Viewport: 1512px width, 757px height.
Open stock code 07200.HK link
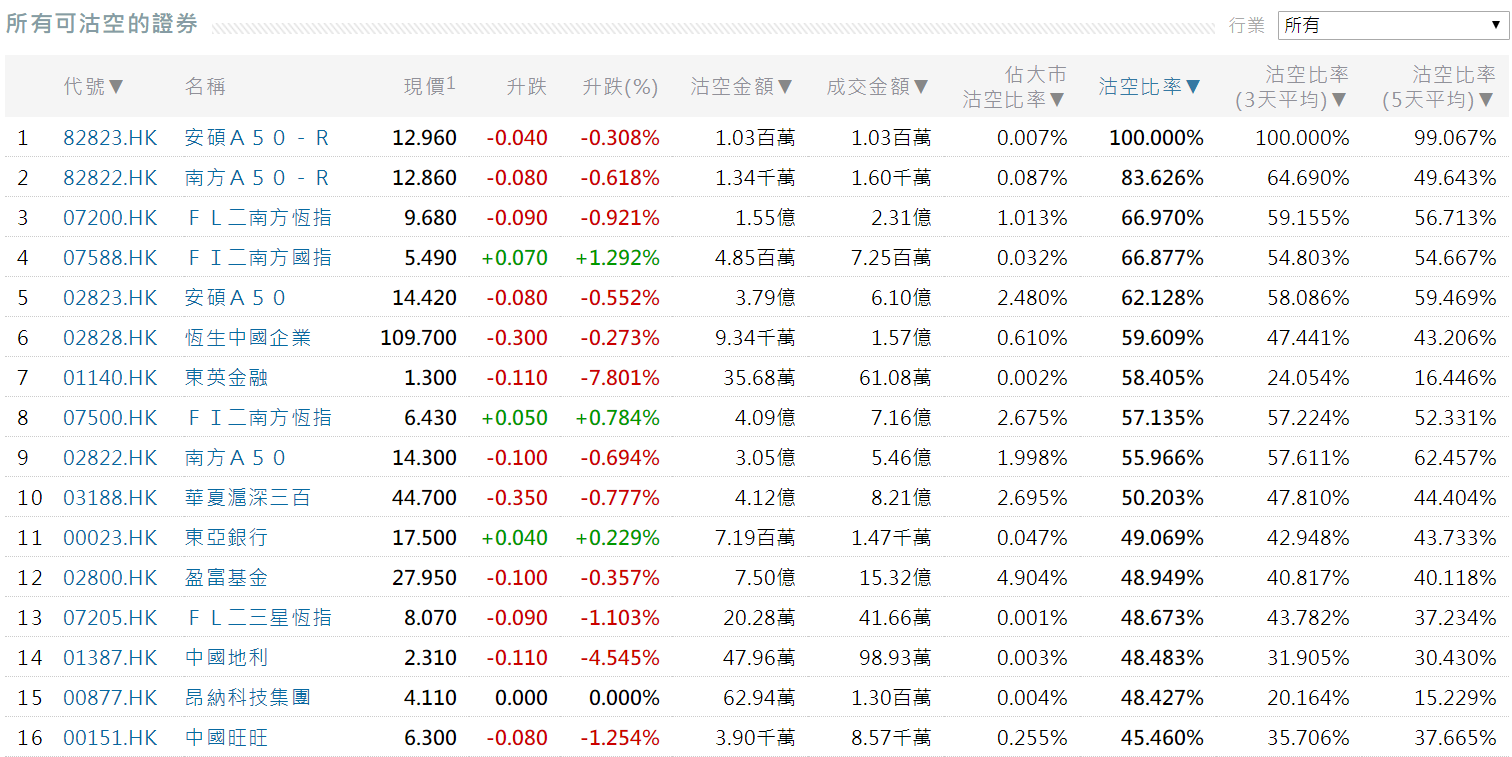tap(110, 218)
